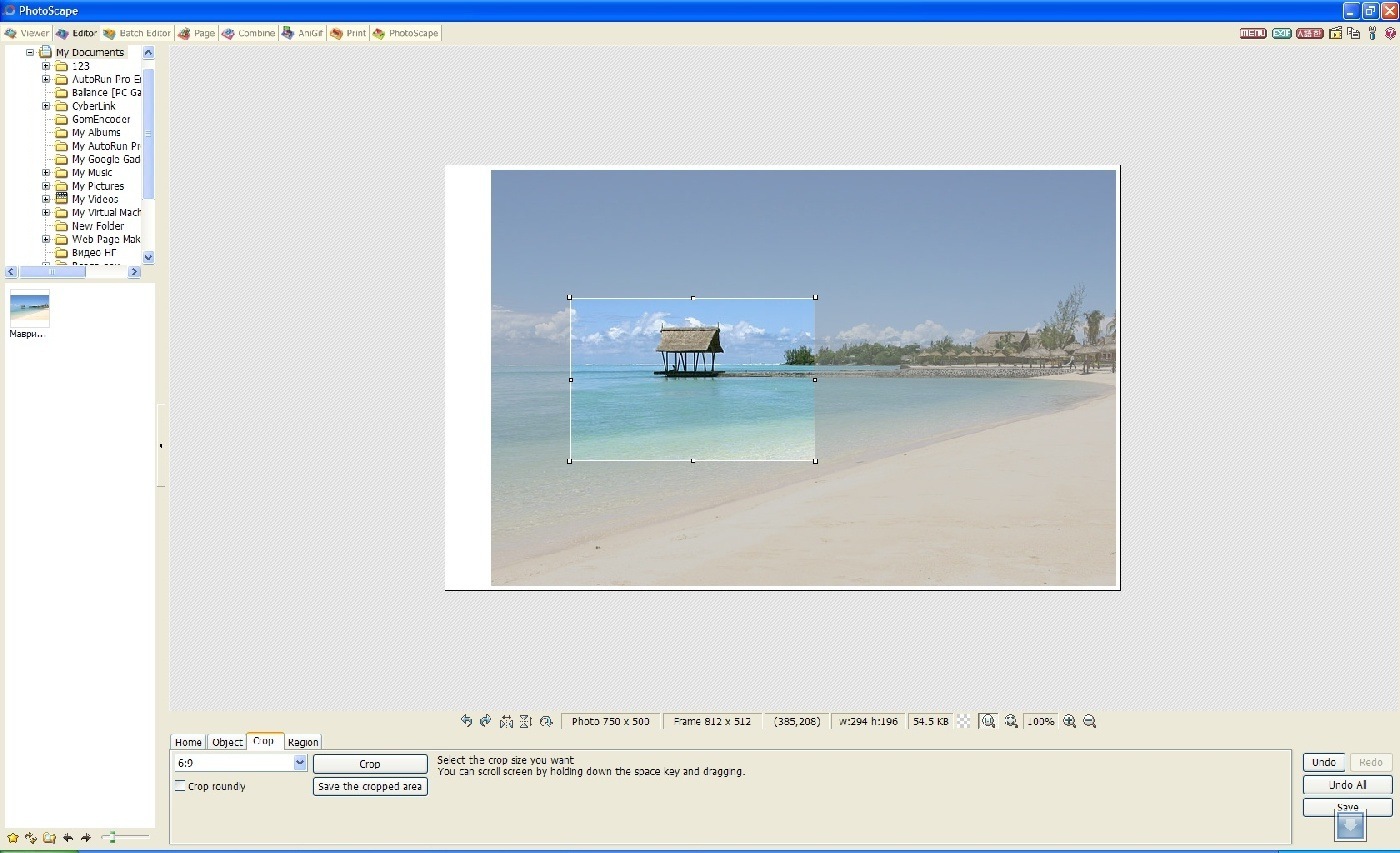
Task: Expand the My Music folder
Action: 46,173
